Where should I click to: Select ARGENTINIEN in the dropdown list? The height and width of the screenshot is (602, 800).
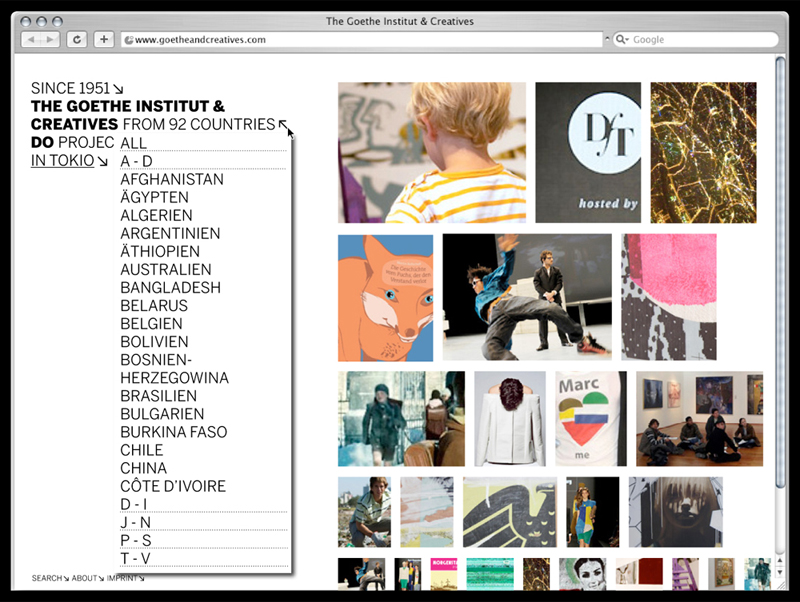[170, 233]
